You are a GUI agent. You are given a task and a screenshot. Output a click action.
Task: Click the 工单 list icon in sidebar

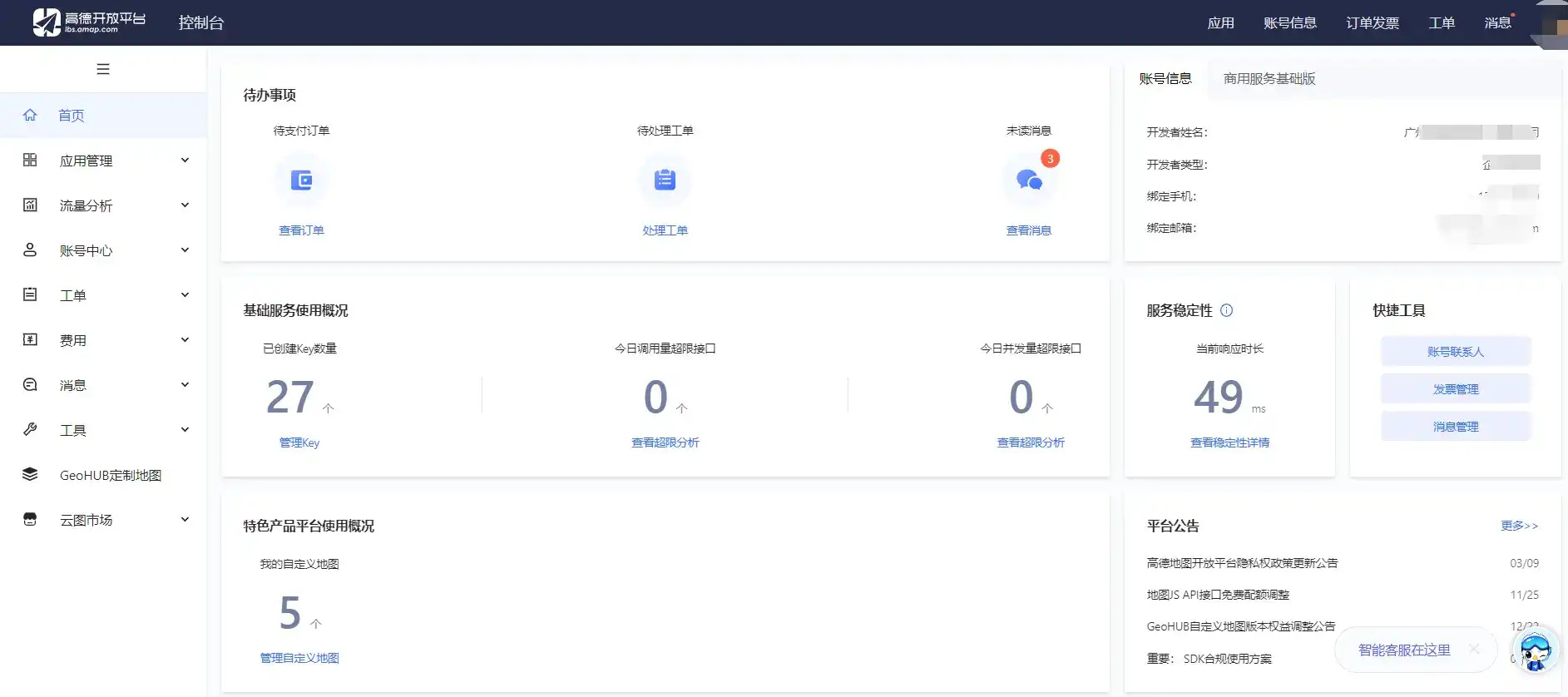point(30,294)
